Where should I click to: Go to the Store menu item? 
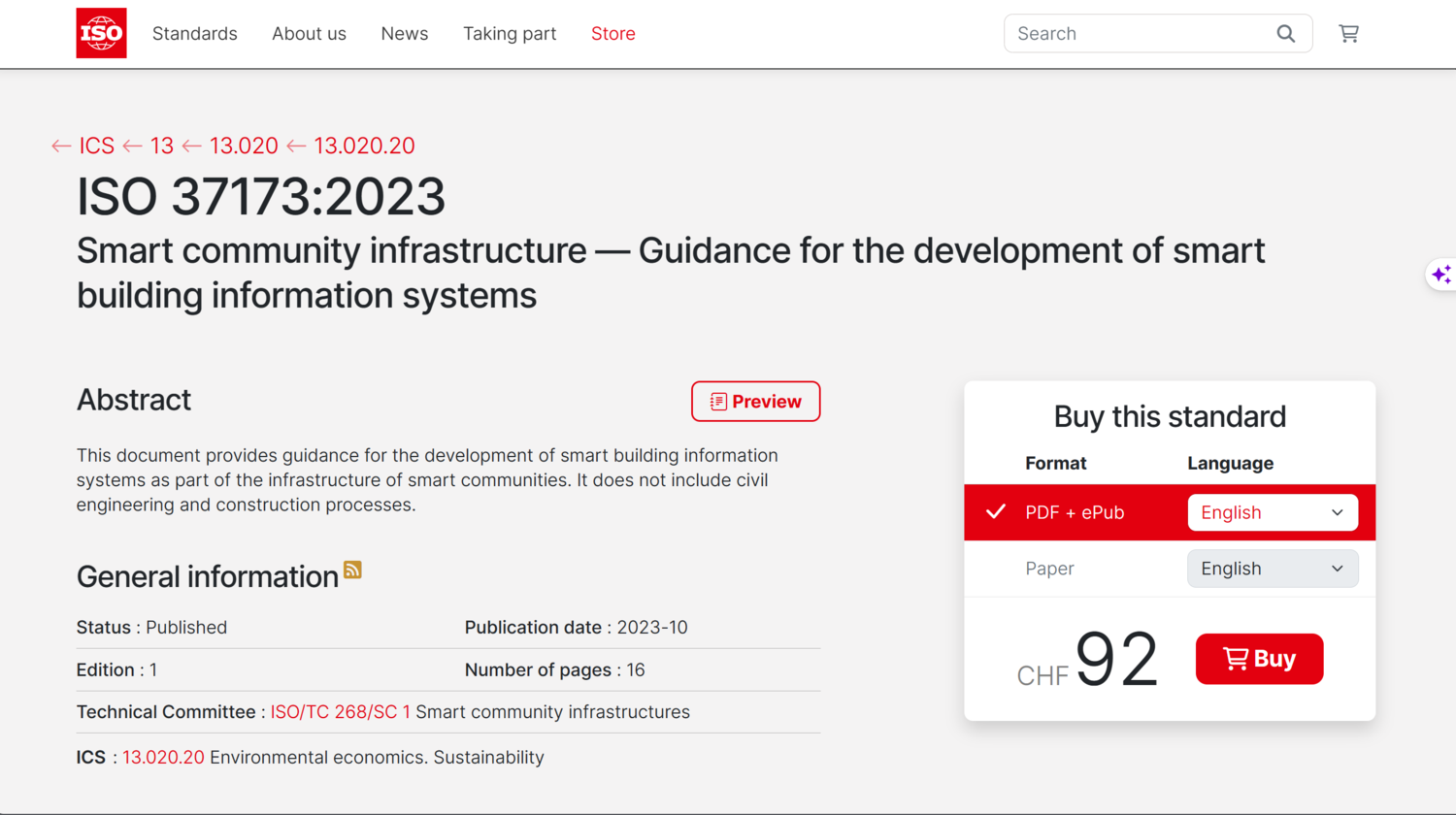point(613,34)
